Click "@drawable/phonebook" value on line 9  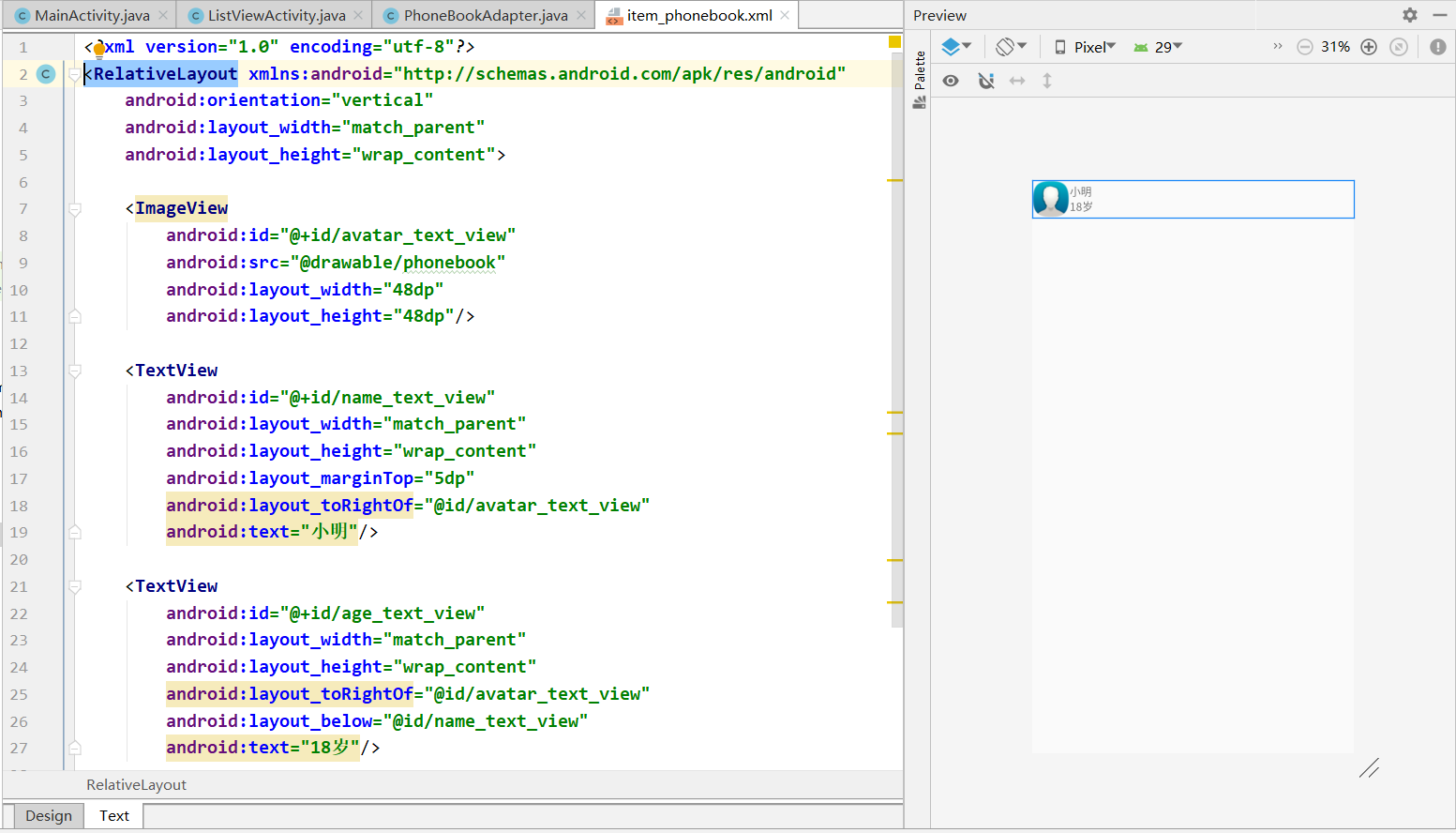point(398,263)
